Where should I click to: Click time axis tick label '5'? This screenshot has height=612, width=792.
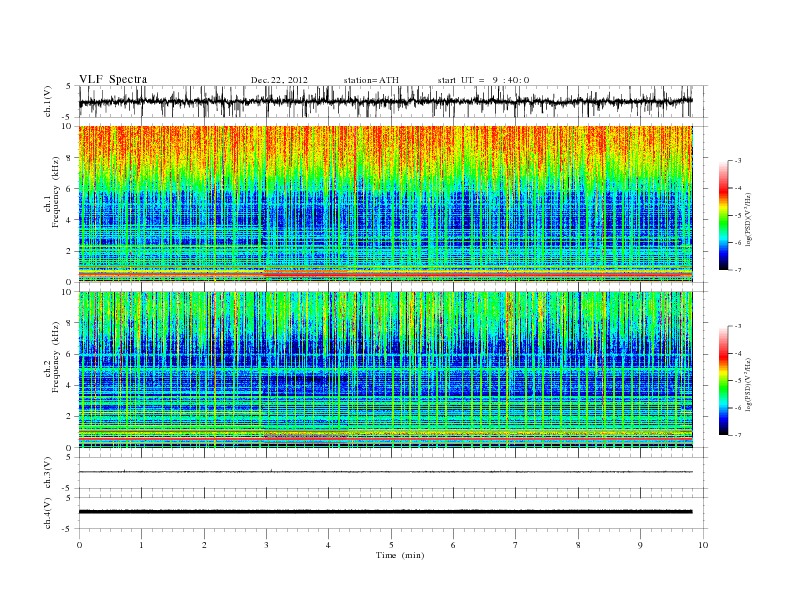tap(391, 545)
